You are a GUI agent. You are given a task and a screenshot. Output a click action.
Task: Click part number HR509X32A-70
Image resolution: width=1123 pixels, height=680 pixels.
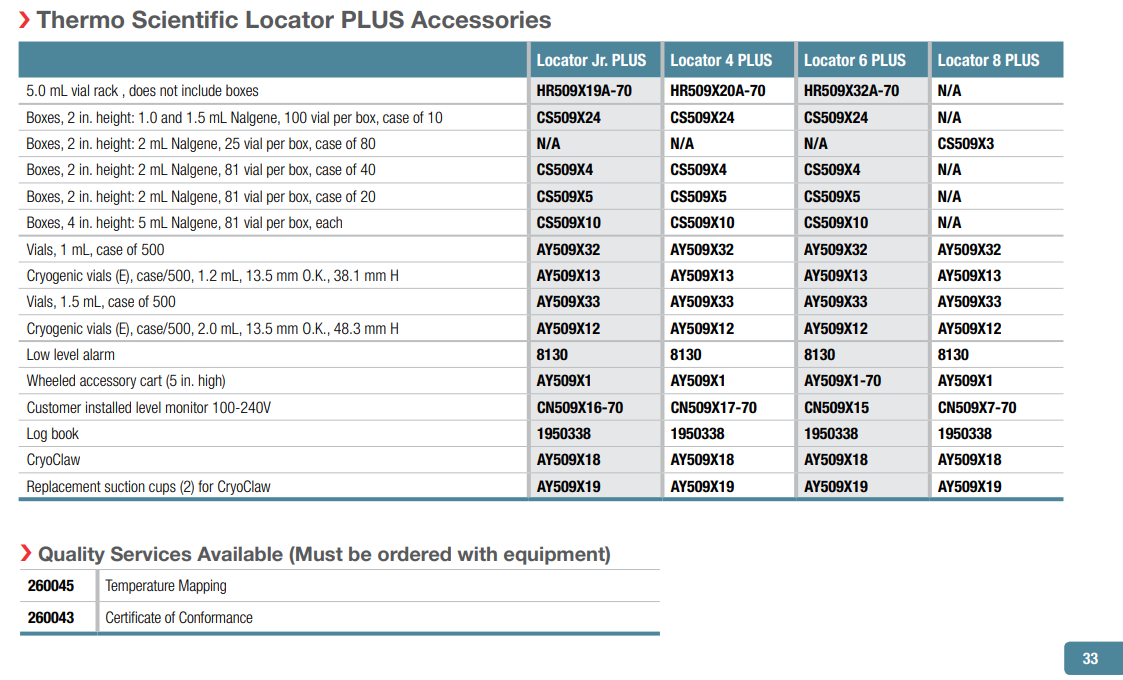[x=852, y=91]
